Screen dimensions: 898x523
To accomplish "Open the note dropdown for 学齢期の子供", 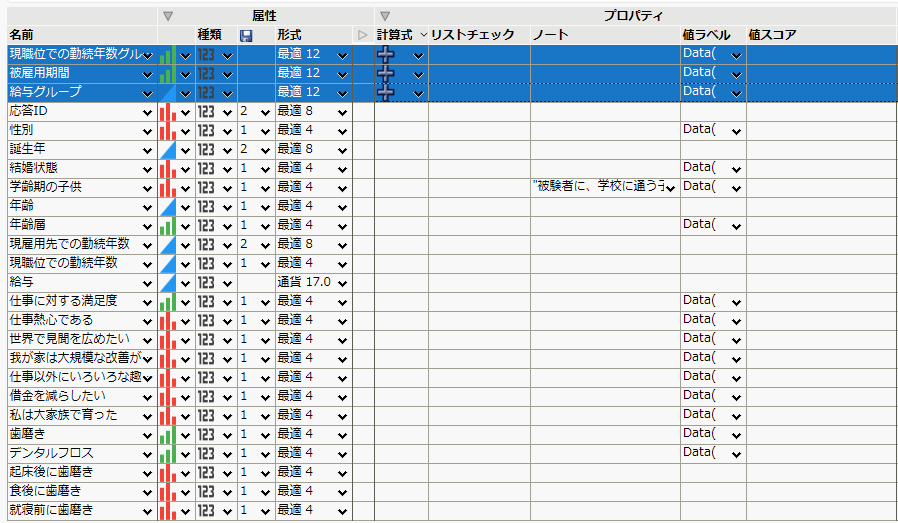I will click(x=671, y=188).
